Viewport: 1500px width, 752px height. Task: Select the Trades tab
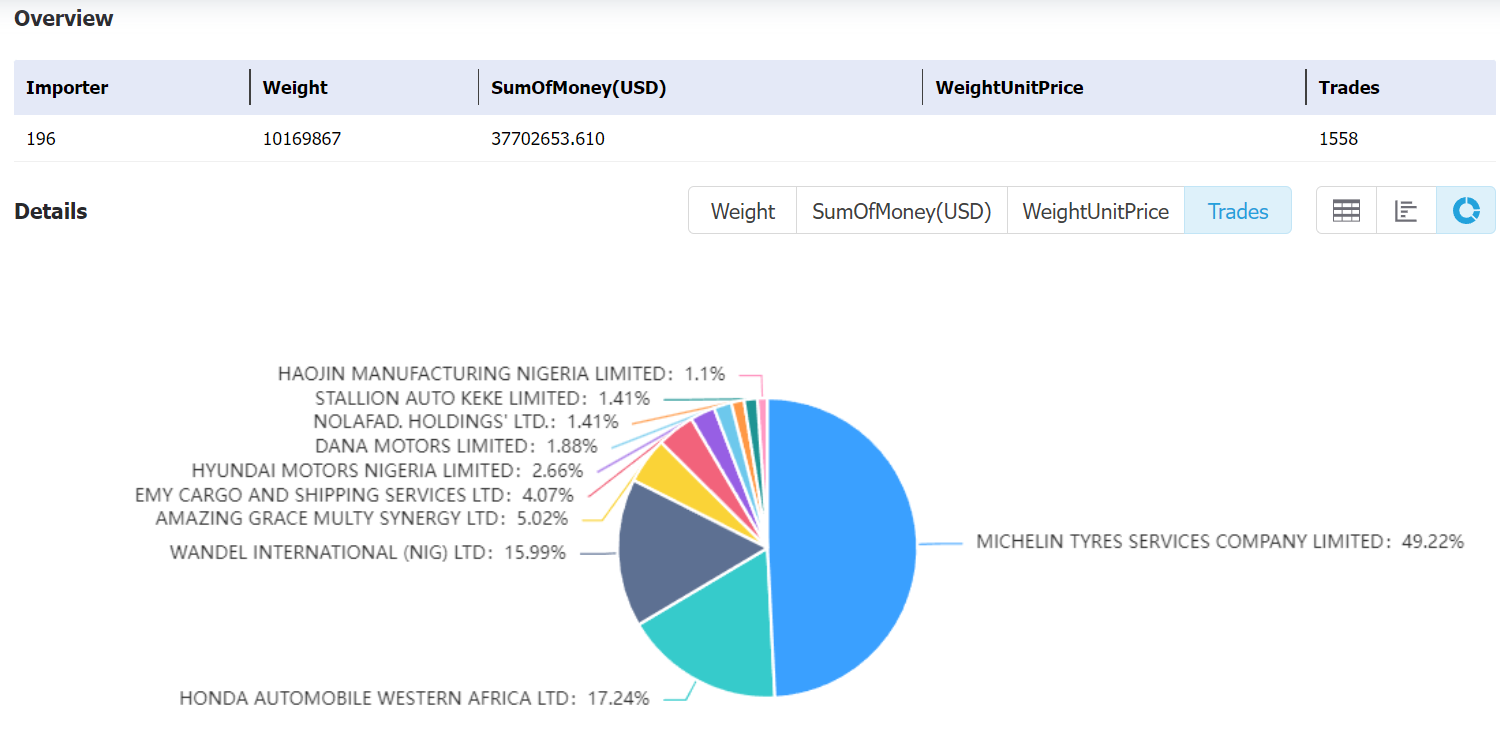(1237, 211)
